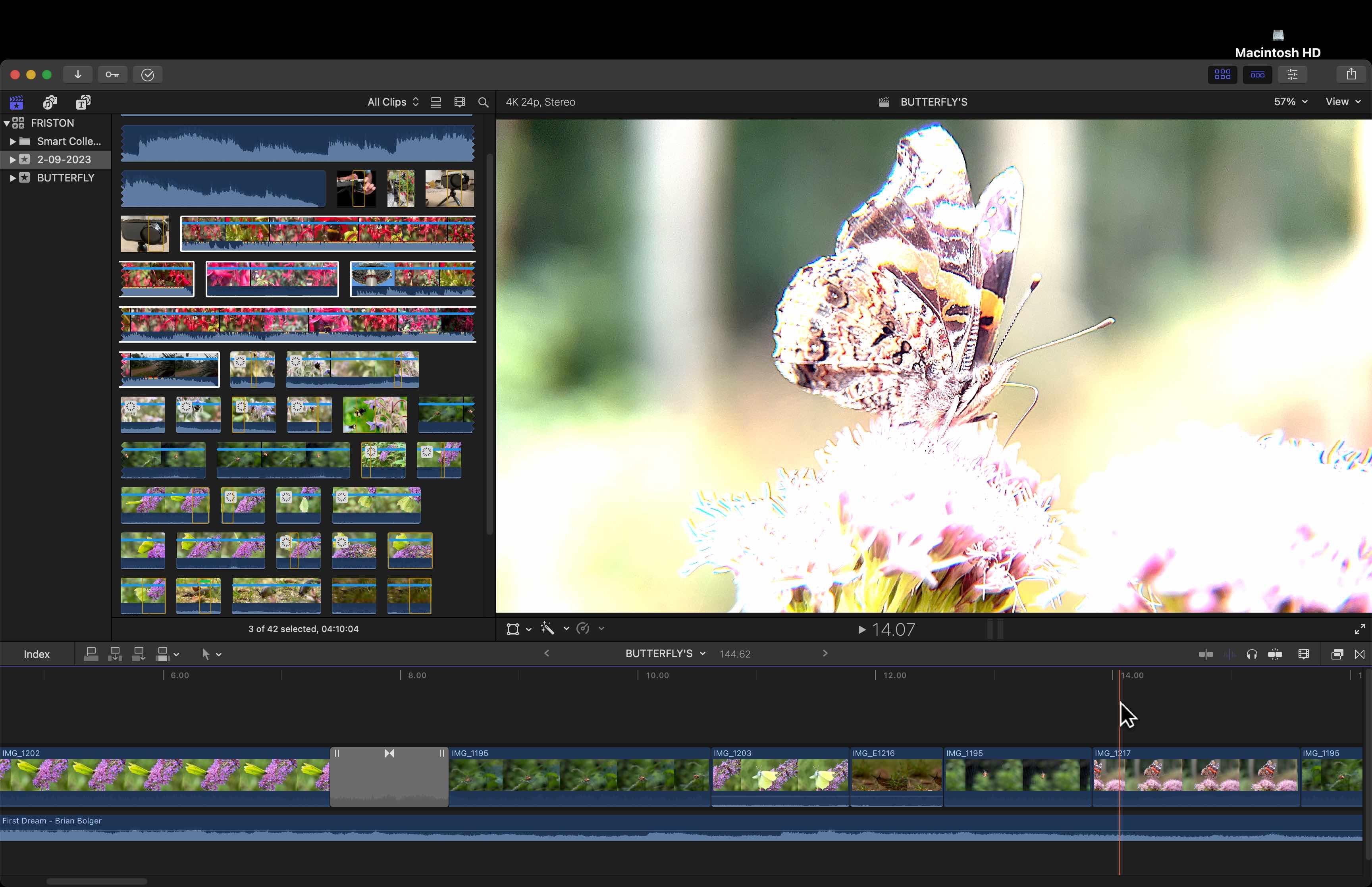Toggle the skimming button in timeline

(x=1206, y=654)
